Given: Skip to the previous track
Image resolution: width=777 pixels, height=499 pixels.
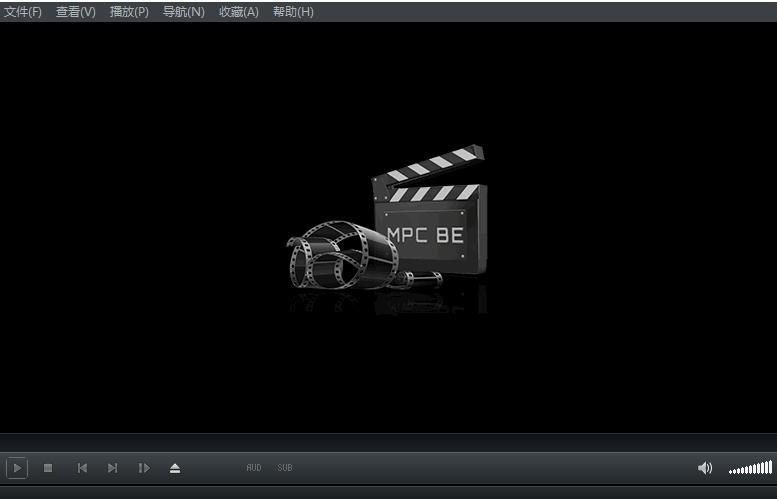Looking at the screenshot, I should (82, 468).
